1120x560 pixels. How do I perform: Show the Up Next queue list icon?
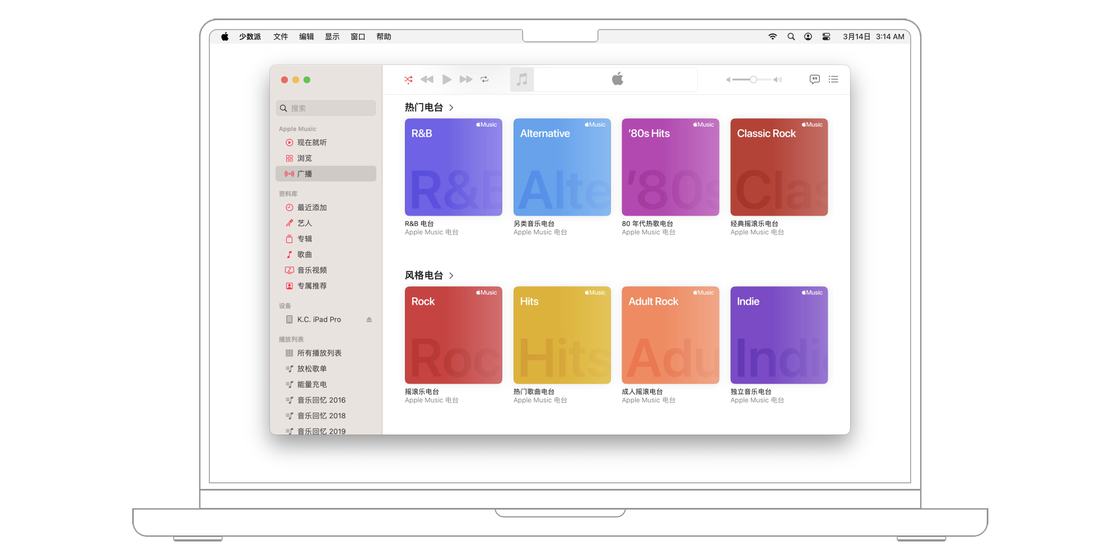pos(833,79)
